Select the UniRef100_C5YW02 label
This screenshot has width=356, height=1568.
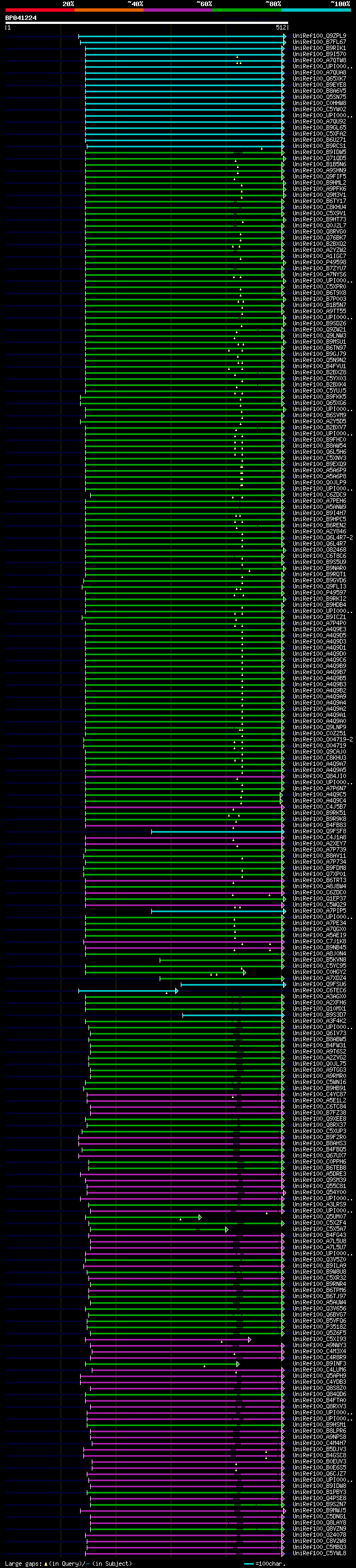[x=319, y=109]
